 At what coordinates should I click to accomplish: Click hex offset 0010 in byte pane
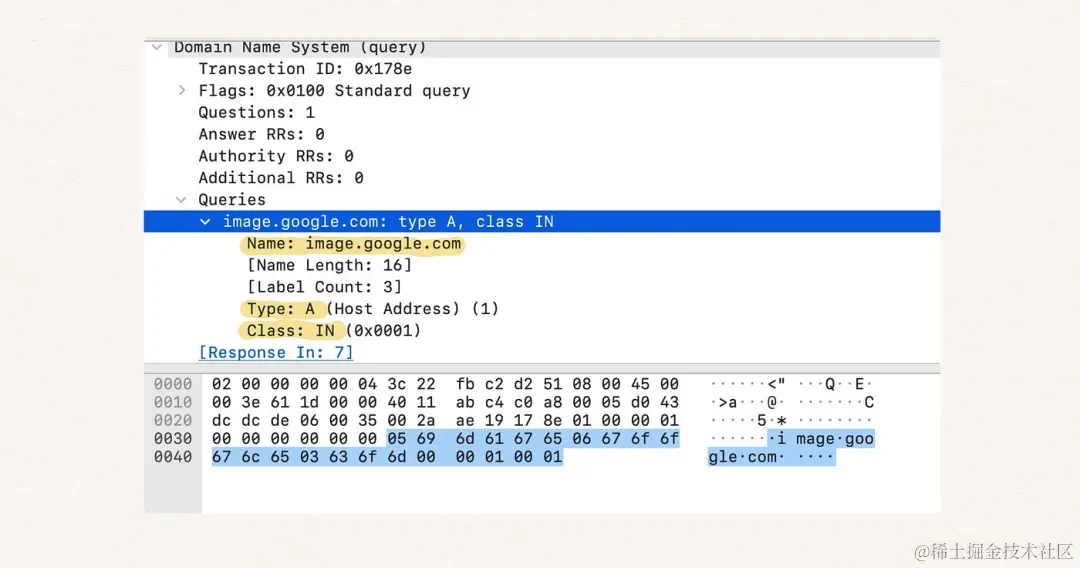[172, 402]
